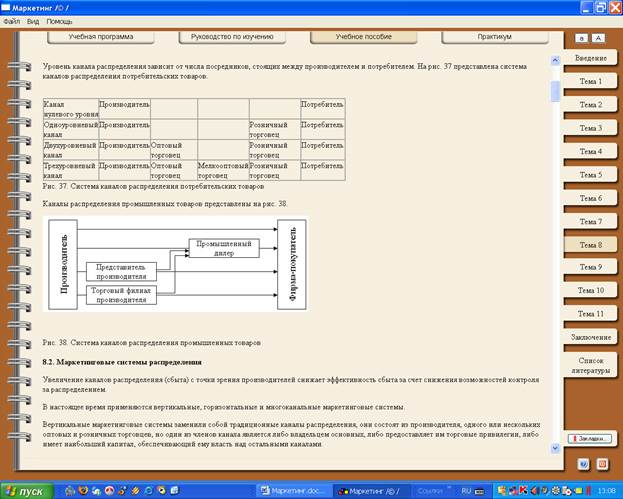Click 'Торговый филиал производителя' box in diagram

121,295
